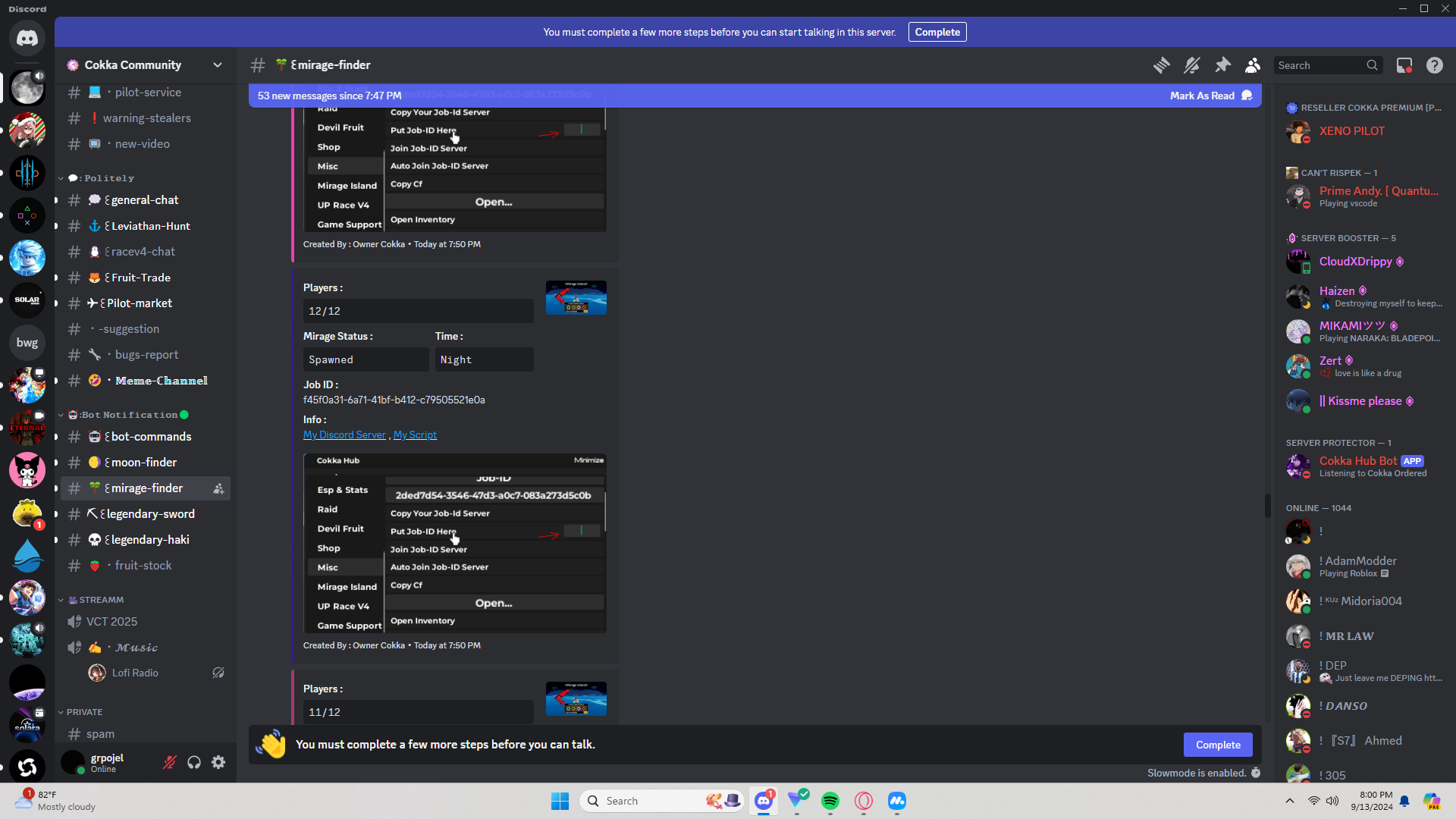This screenshot has height=819, width=1456.
Task: Open Discord direct messages home
Action: point(27,38)
